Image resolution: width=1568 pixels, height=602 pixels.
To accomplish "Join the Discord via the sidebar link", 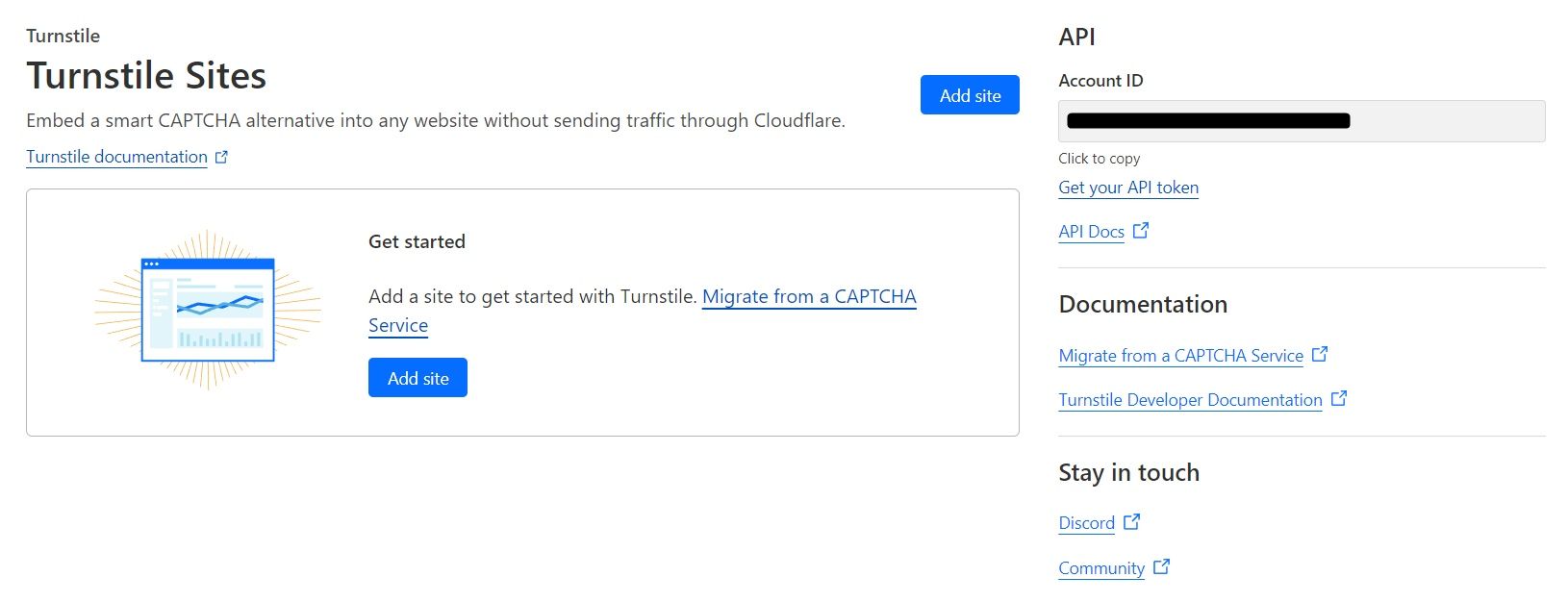I will coord(1085,522).
